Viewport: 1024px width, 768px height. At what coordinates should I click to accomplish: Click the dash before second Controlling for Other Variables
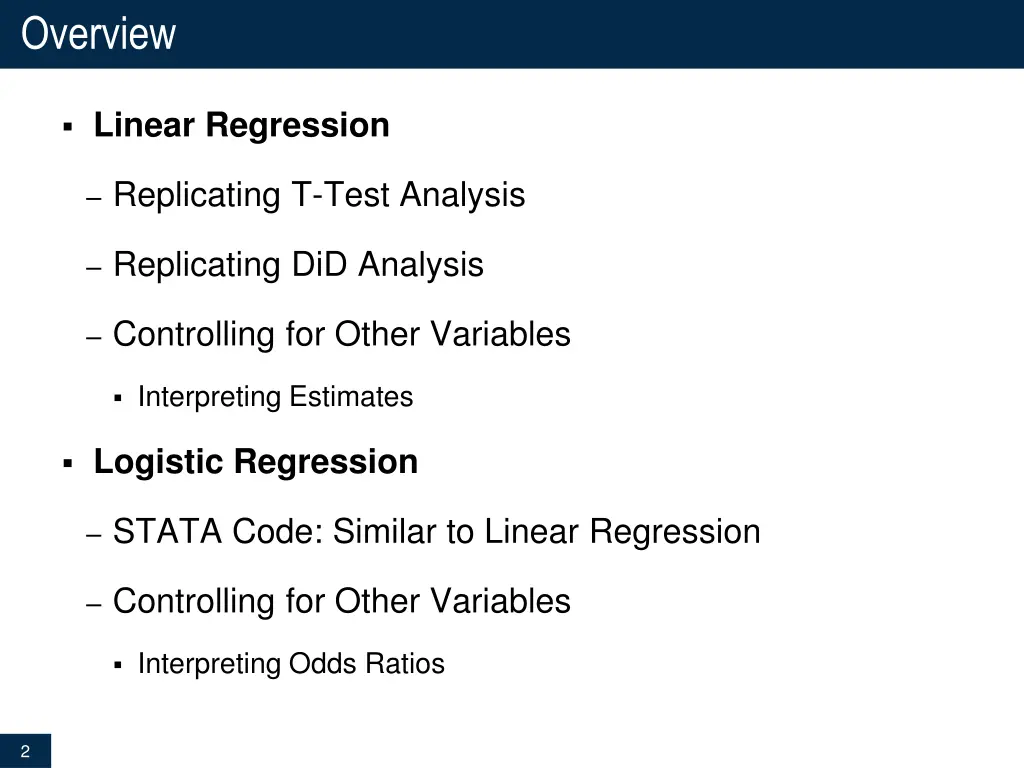click(x=93, y=605)
